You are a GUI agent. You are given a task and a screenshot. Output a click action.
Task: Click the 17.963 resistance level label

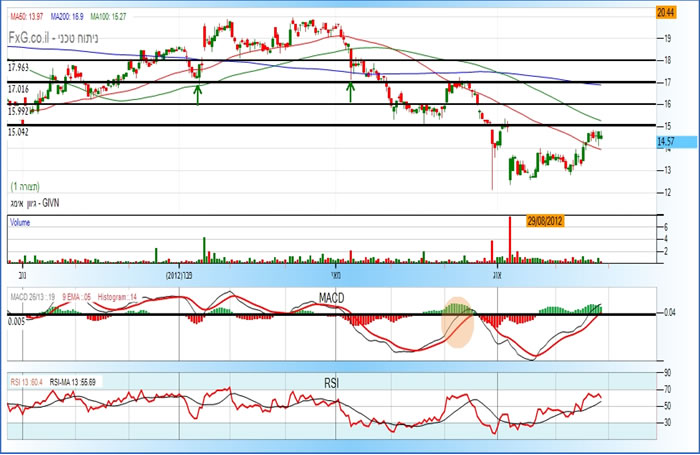click(x=19, y=66)
